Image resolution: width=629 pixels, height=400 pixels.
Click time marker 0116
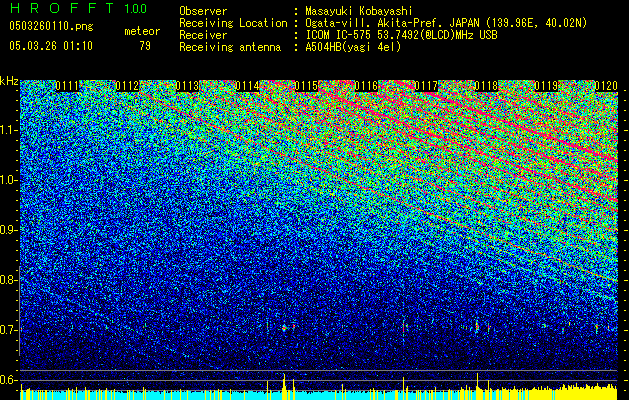point(366,86)
